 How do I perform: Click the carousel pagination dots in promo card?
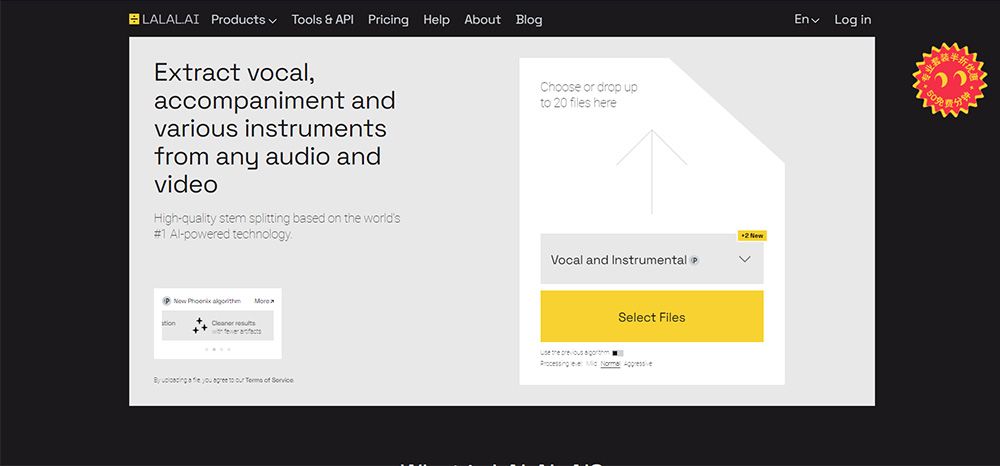tap(217, 349)
